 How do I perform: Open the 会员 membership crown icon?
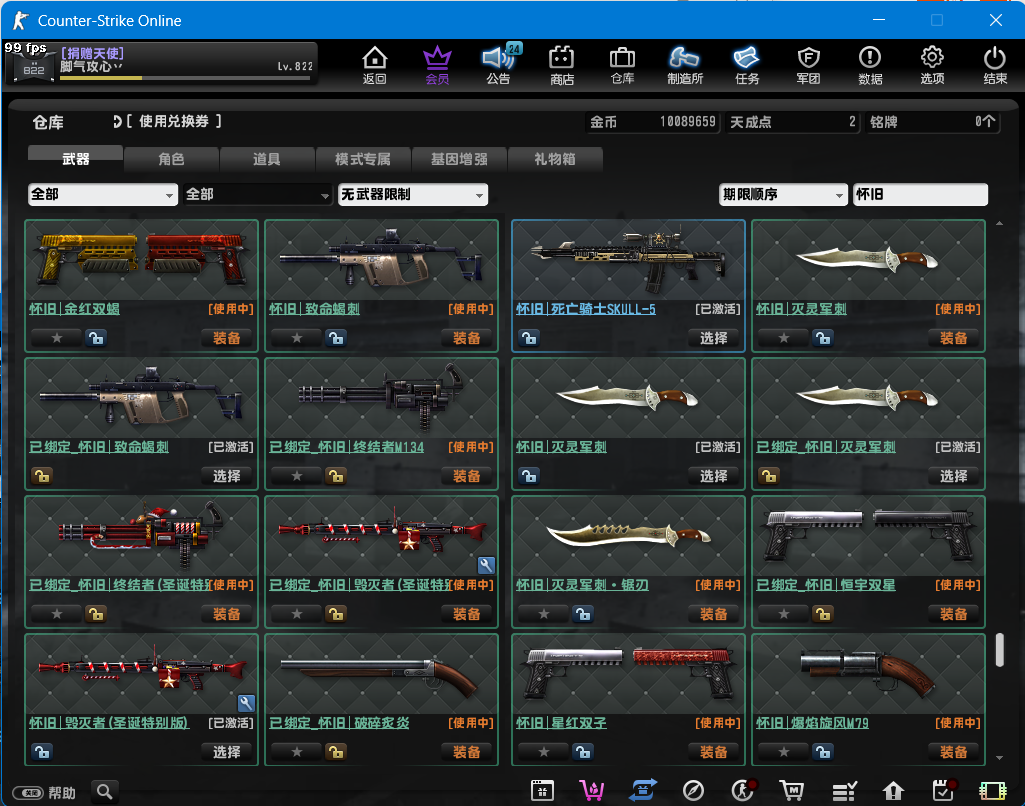437,65
